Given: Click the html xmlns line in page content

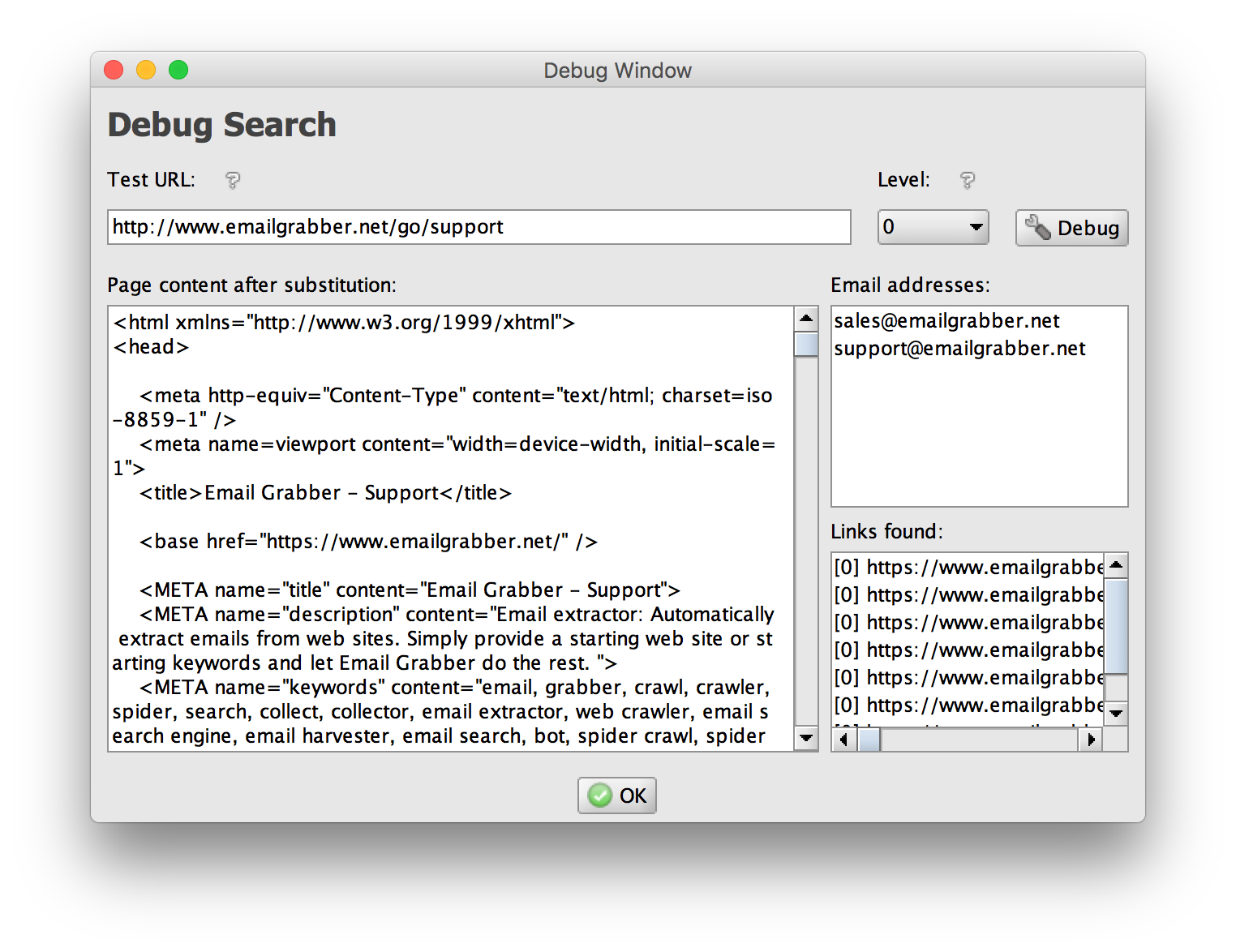Looking at the screenshot, I should point(344,323).
